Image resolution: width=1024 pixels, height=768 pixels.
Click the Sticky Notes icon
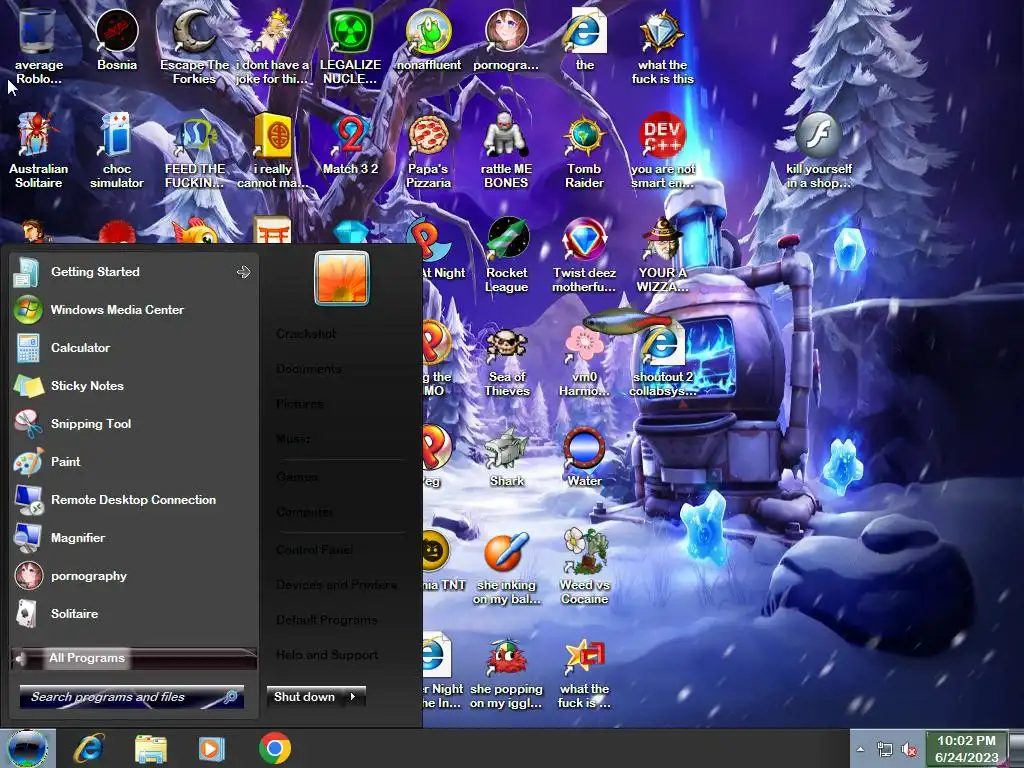point(28,385)
